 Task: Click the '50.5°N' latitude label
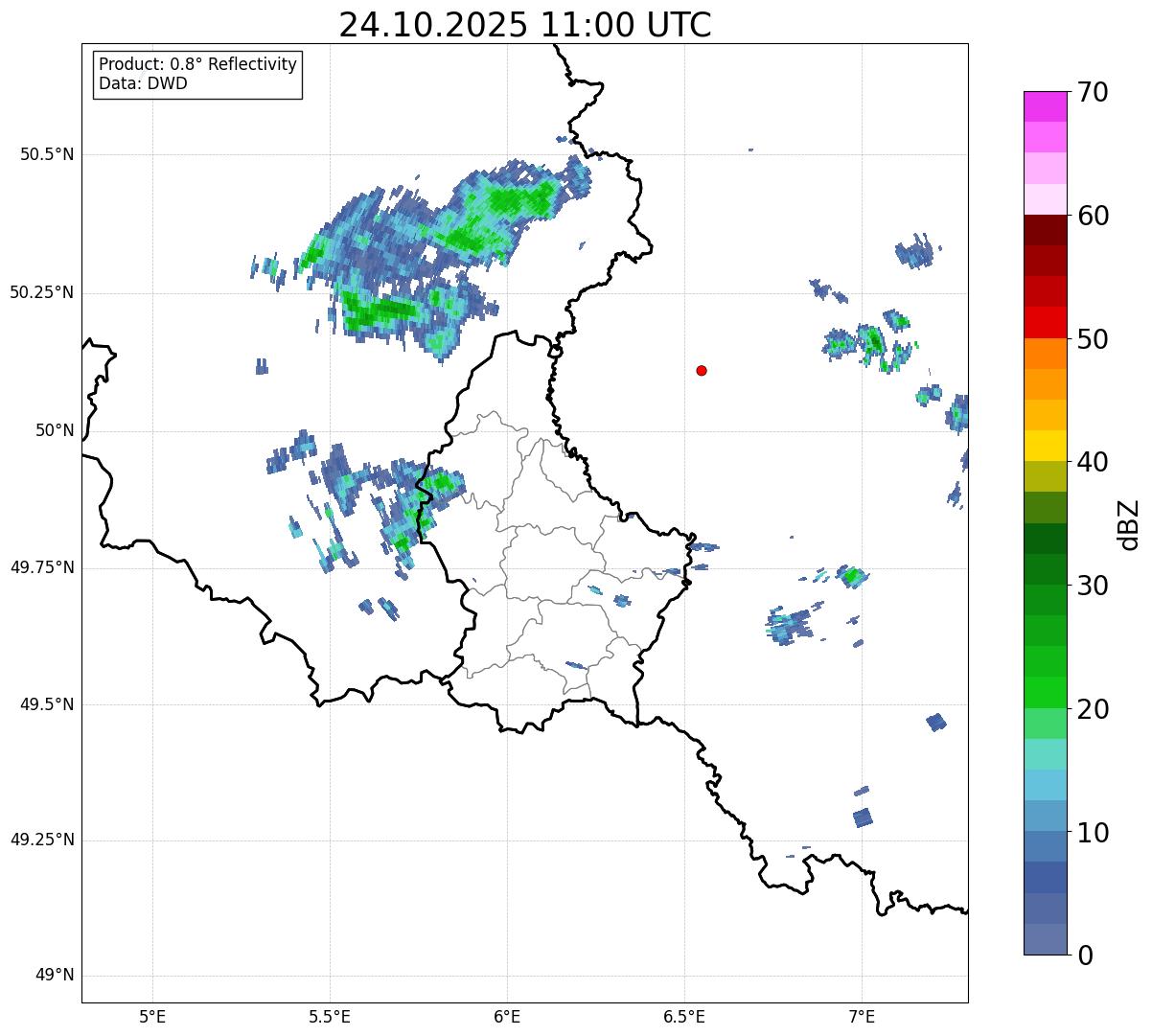click(x=47, y=154)
